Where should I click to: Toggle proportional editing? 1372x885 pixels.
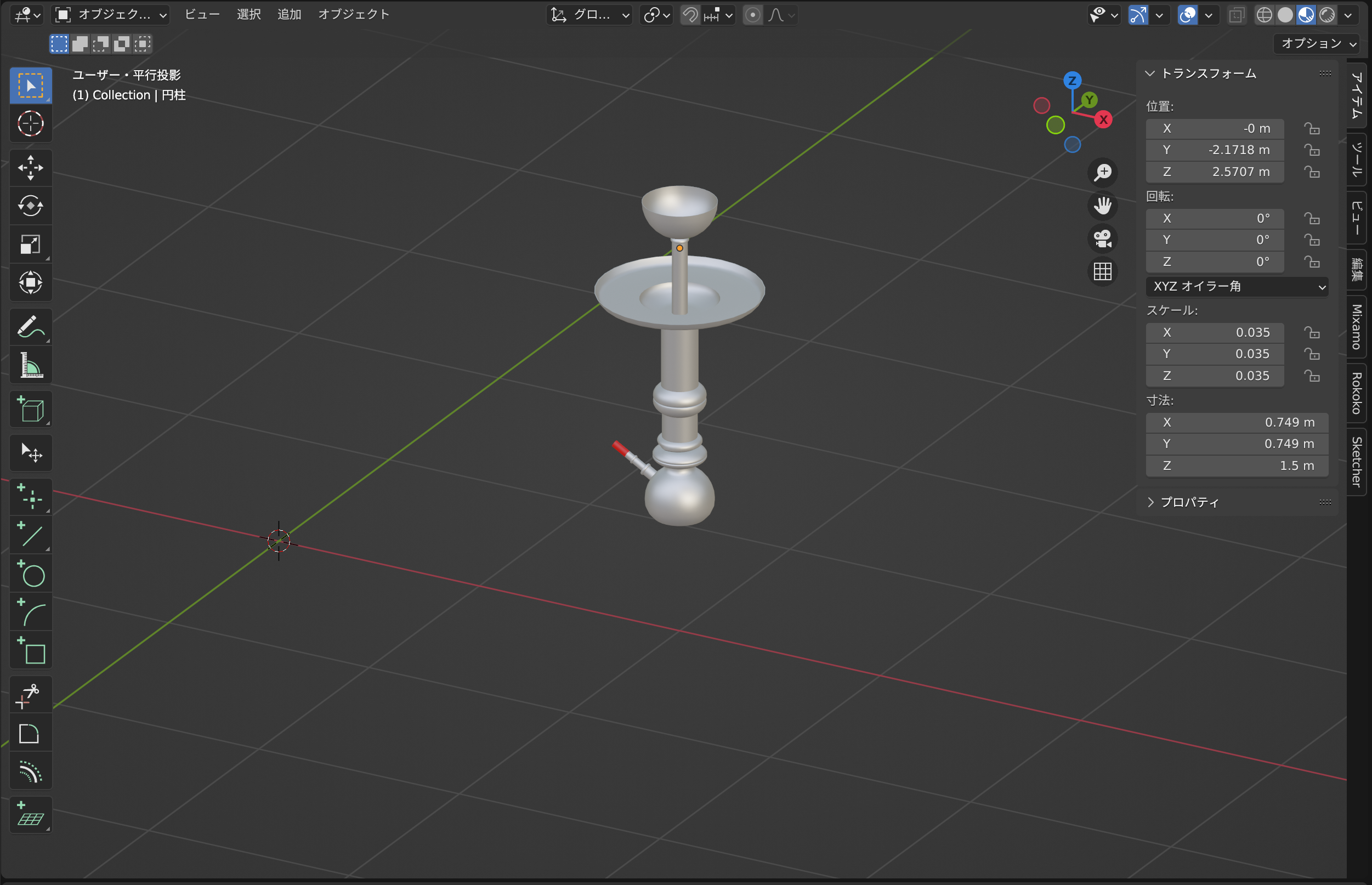click(x=752, y=15)
